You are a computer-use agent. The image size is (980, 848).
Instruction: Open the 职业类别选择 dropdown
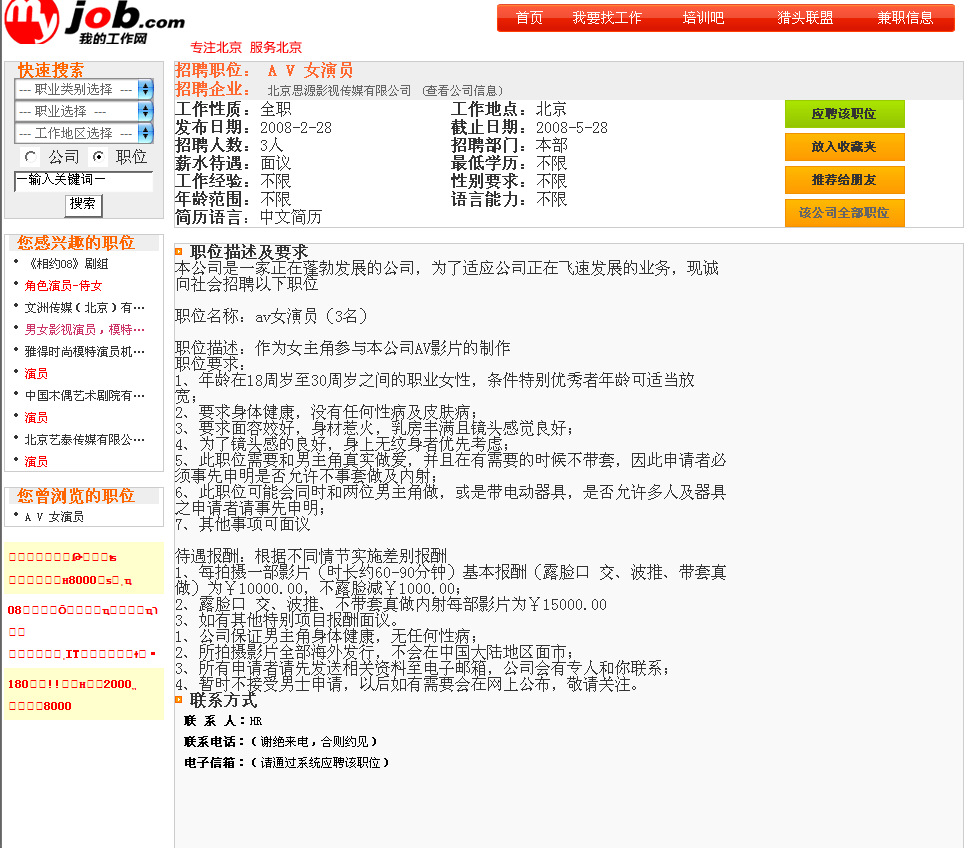tap(84, 89)
